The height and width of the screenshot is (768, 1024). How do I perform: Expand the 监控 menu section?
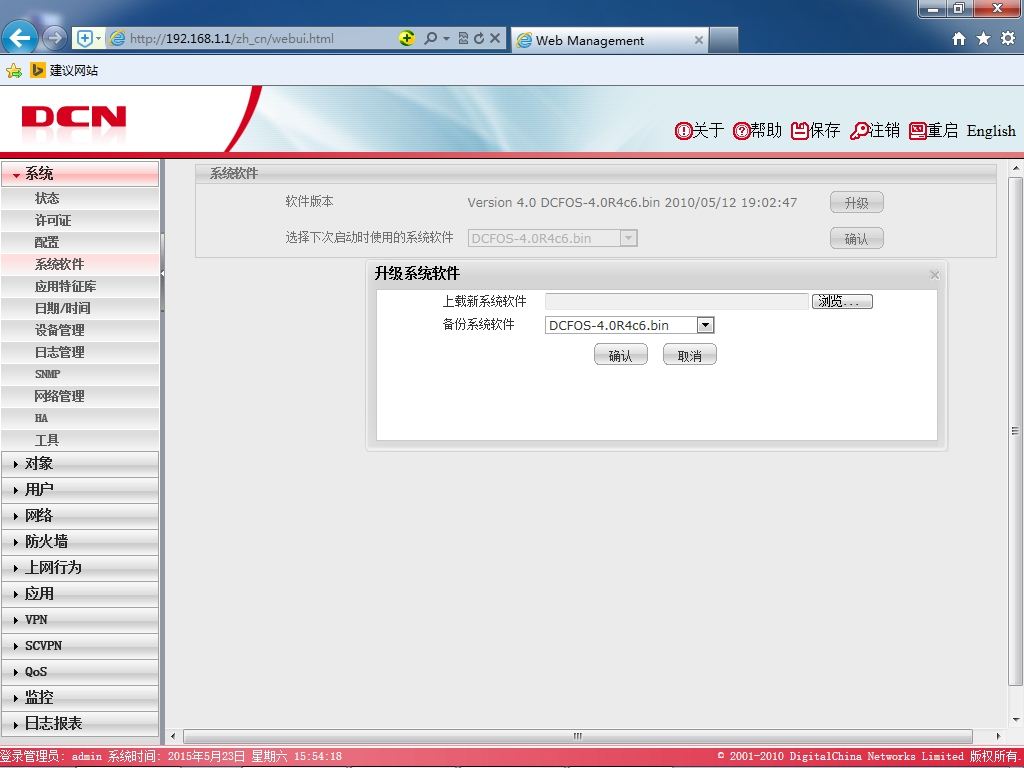[x=80, y=698]
